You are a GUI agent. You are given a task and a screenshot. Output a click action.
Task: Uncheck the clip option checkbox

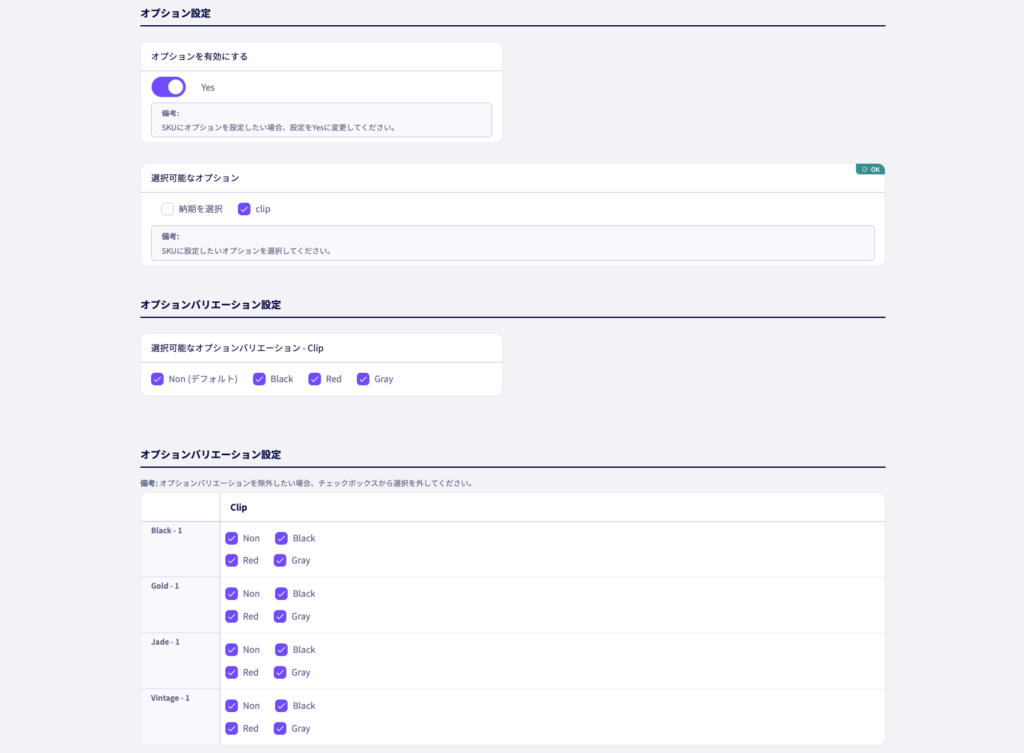point(244,209)
